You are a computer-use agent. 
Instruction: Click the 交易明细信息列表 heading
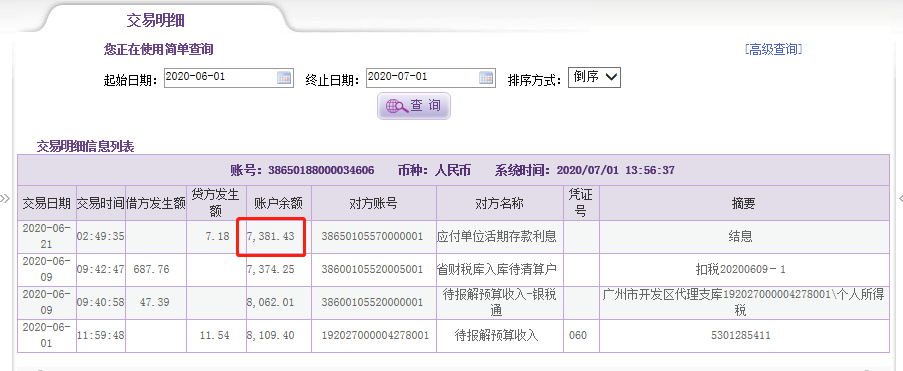(x=85, y=146)
